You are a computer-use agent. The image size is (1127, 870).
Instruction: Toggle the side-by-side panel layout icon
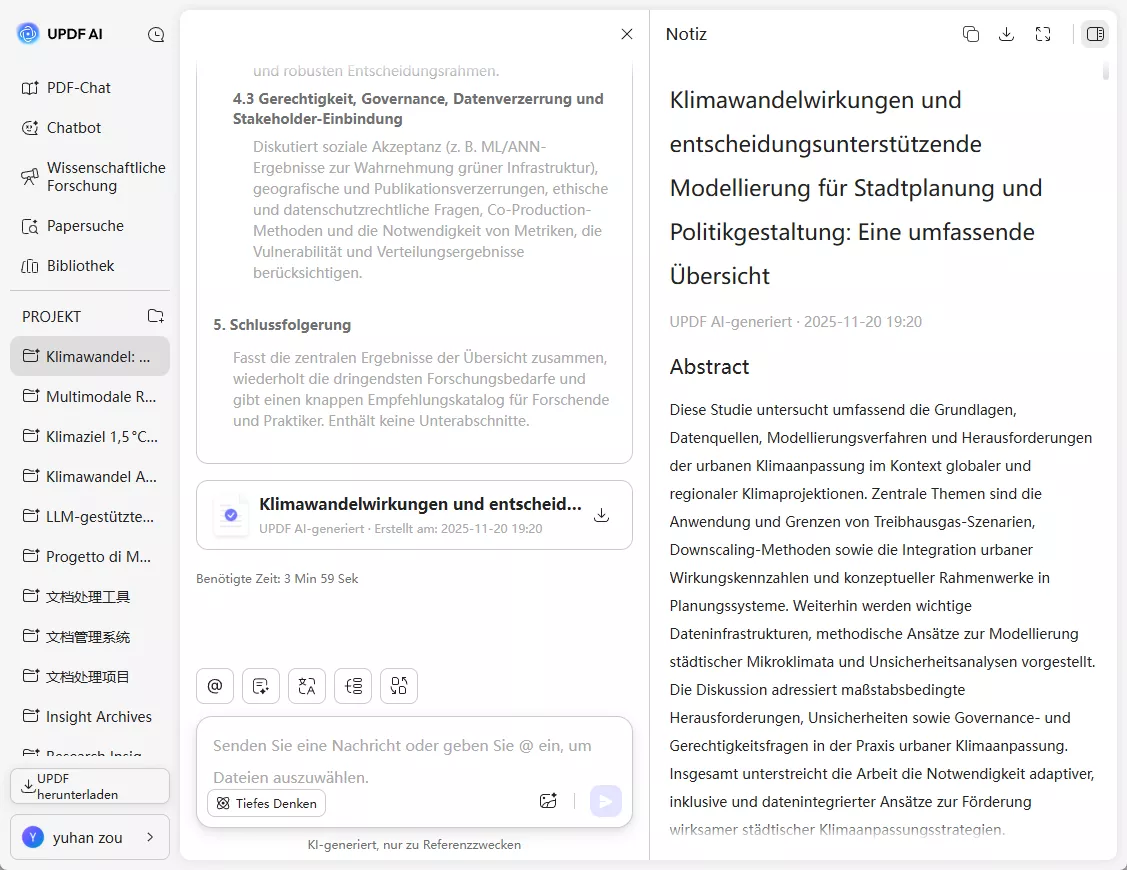click(1095, 33)
